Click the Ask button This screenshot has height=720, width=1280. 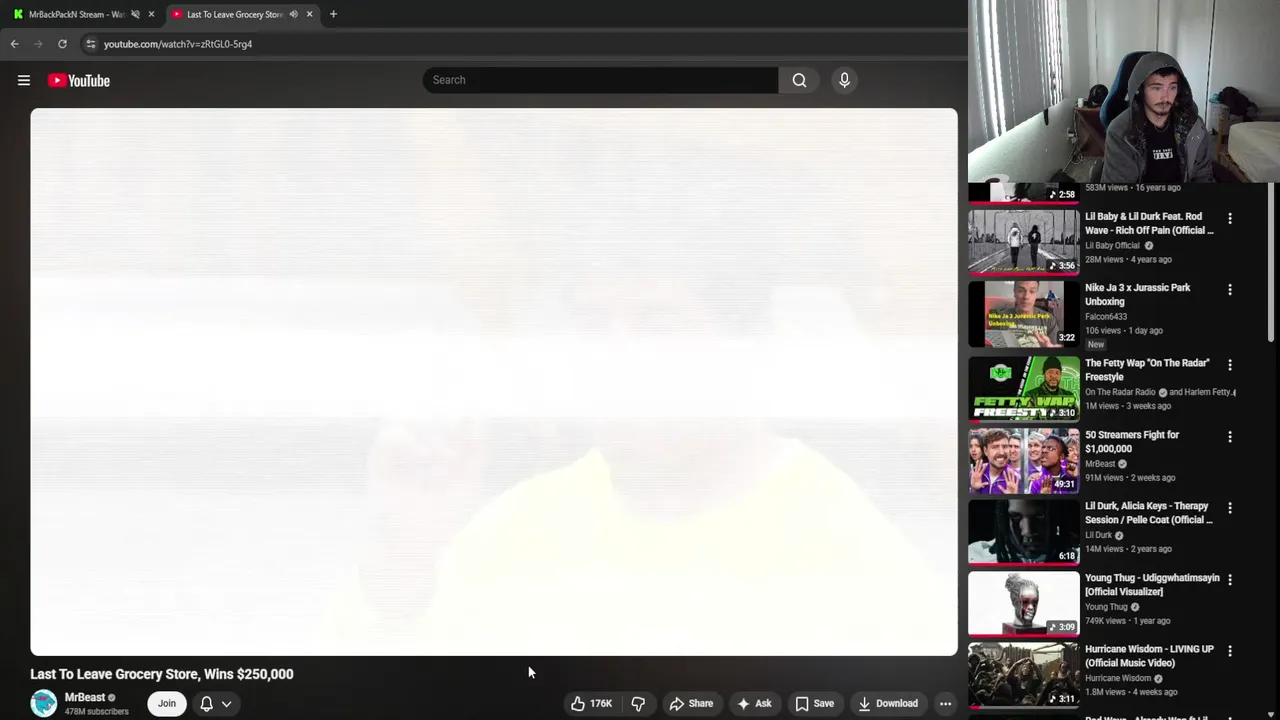(x=754, y=704)
